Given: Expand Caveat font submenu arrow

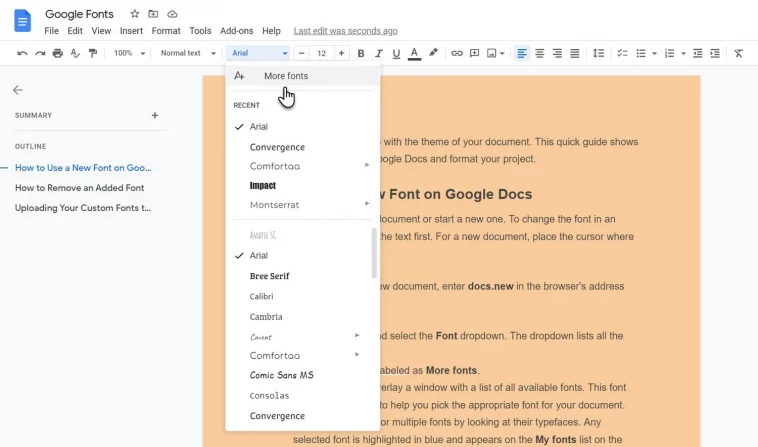Looking at the screenshot, I should pyautogui.click(x=357, y=335).
